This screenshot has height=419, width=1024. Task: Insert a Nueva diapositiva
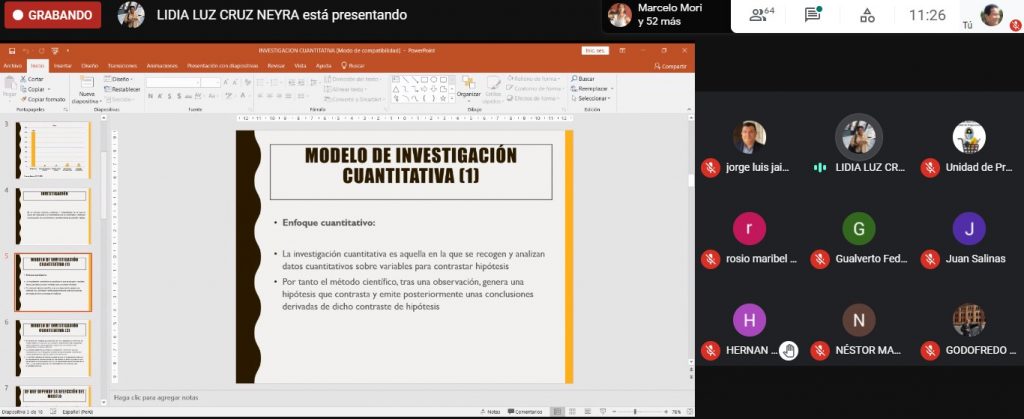click(87, 89)
